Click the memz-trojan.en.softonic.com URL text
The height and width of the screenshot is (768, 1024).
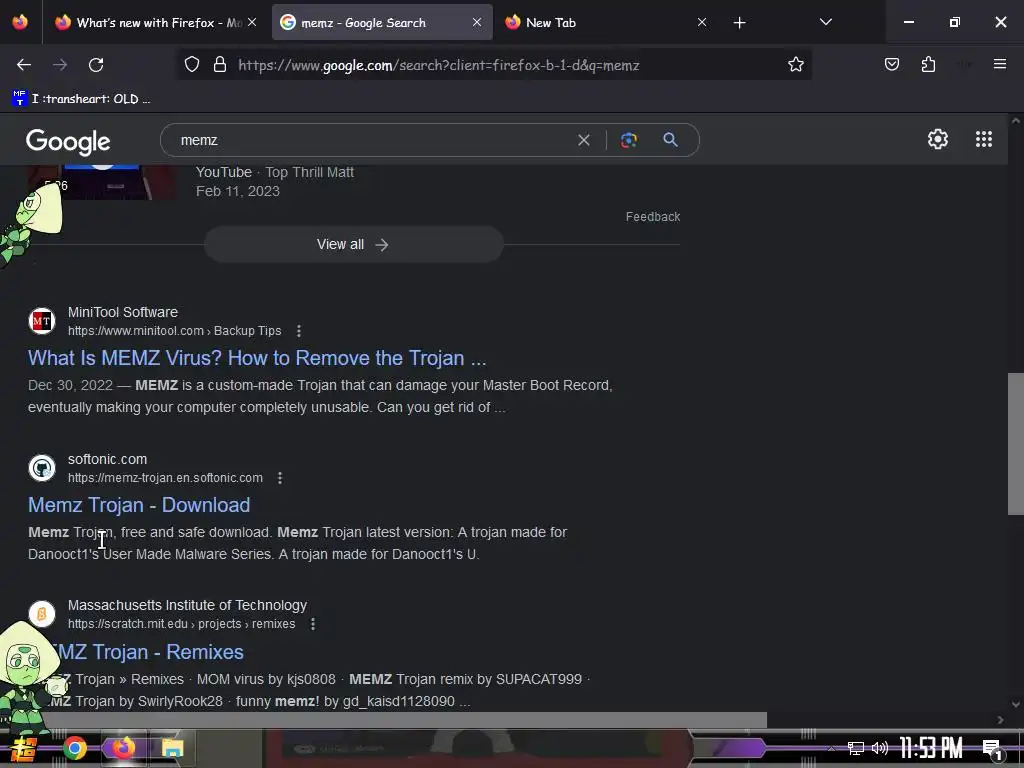165,478
